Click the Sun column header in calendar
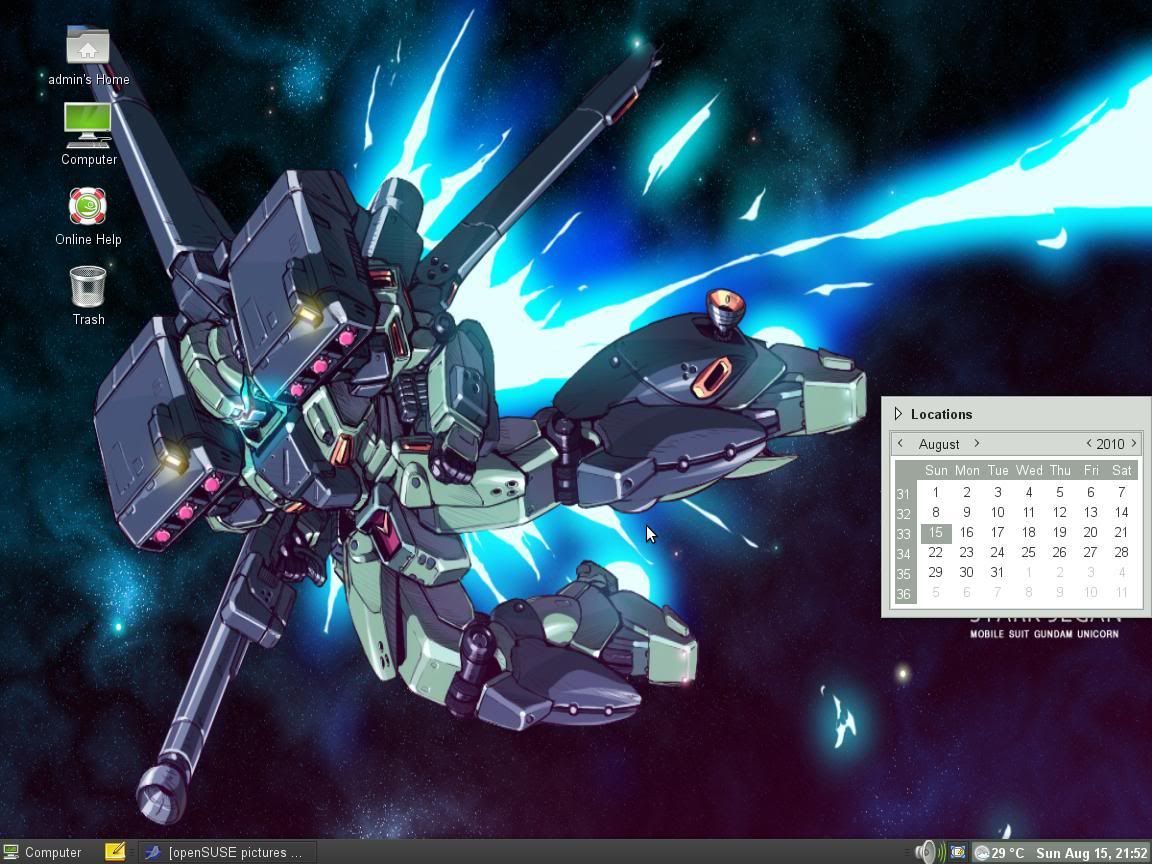 [936, 470]
